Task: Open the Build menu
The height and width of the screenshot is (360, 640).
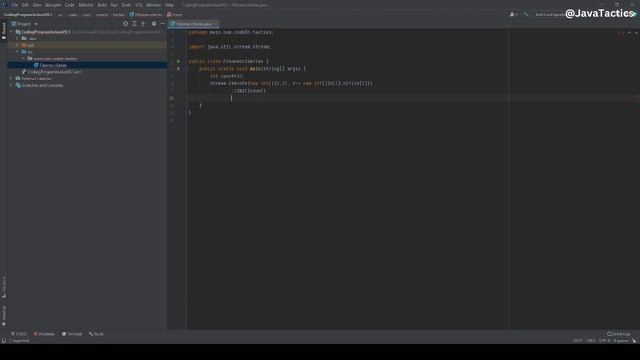Action: [102, 5]
